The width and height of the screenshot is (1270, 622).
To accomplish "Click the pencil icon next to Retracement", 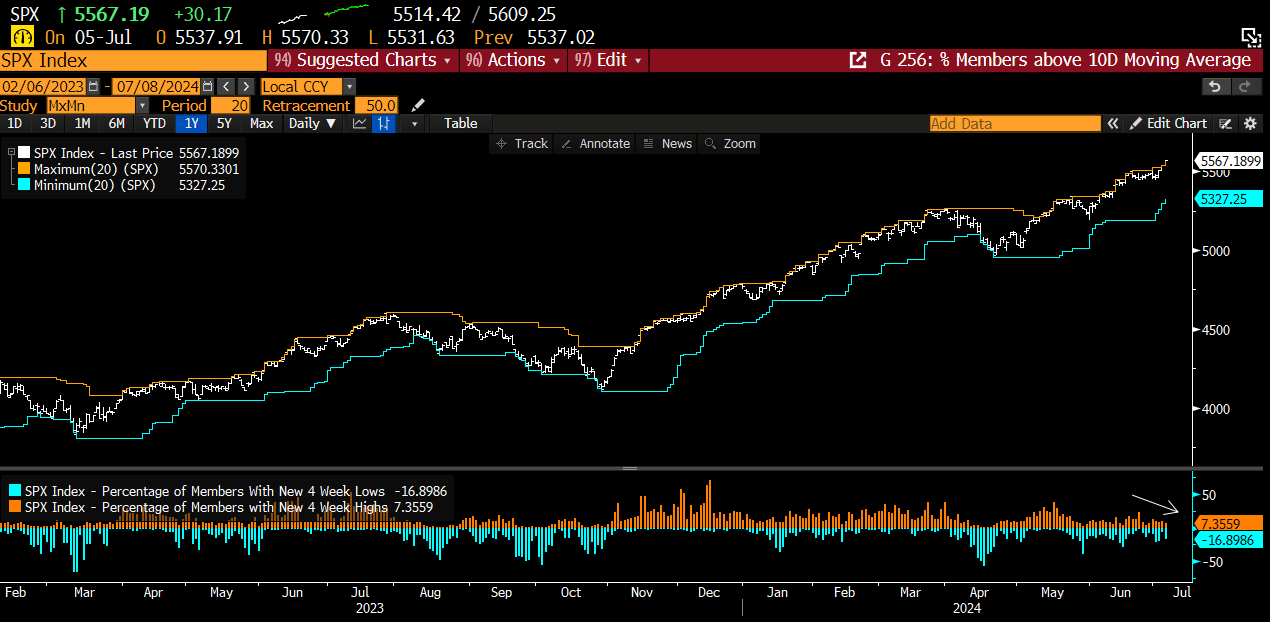I will (418, 105).
